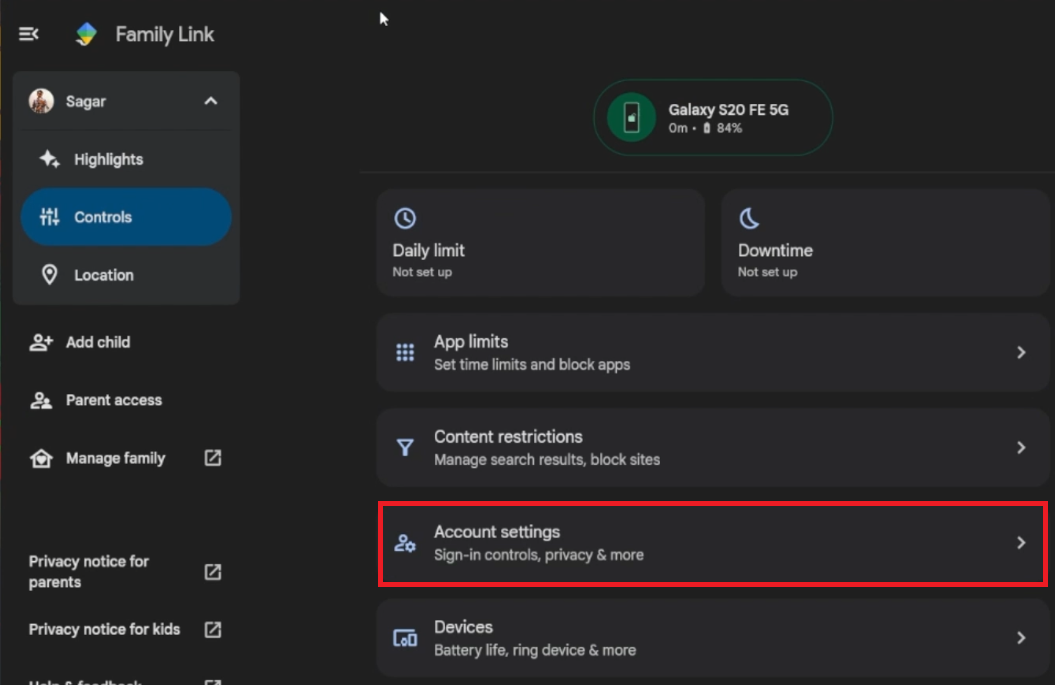Click external-link icon beside Privacy notice for parents
Image resolution: width=1055 pixels, height=685 pixels.
click(x=213, y=571)
